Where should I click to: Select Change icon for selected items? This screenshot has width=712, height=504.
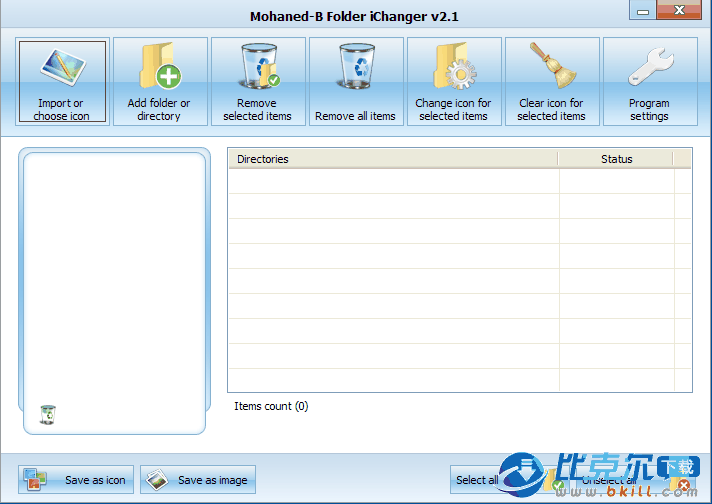point(455,82)
